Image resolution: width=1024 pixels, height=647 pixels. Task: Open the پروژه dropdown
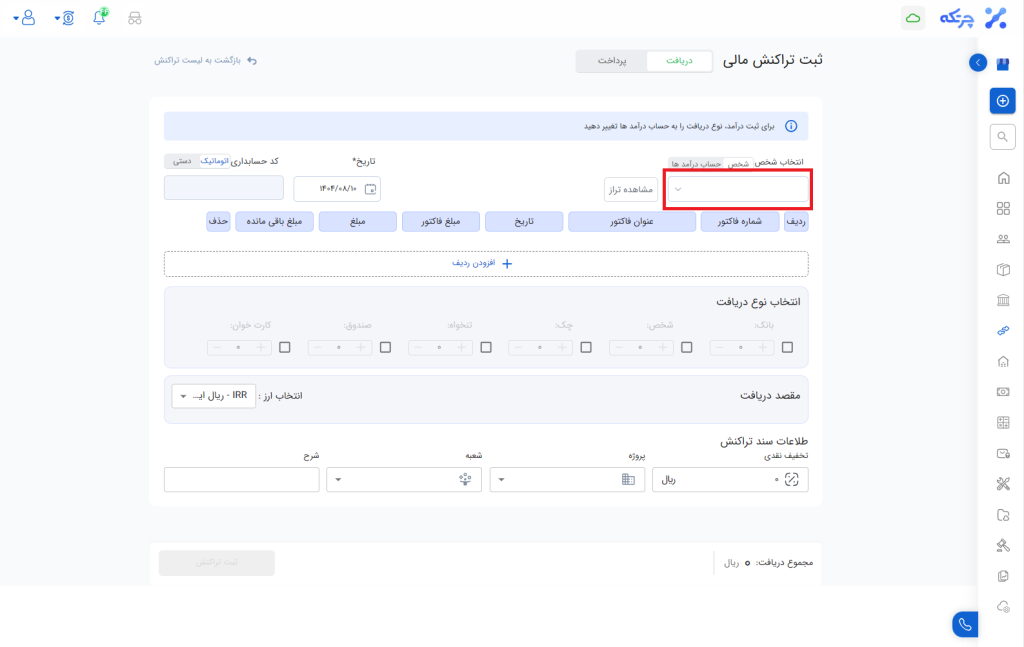coord(568,480)
